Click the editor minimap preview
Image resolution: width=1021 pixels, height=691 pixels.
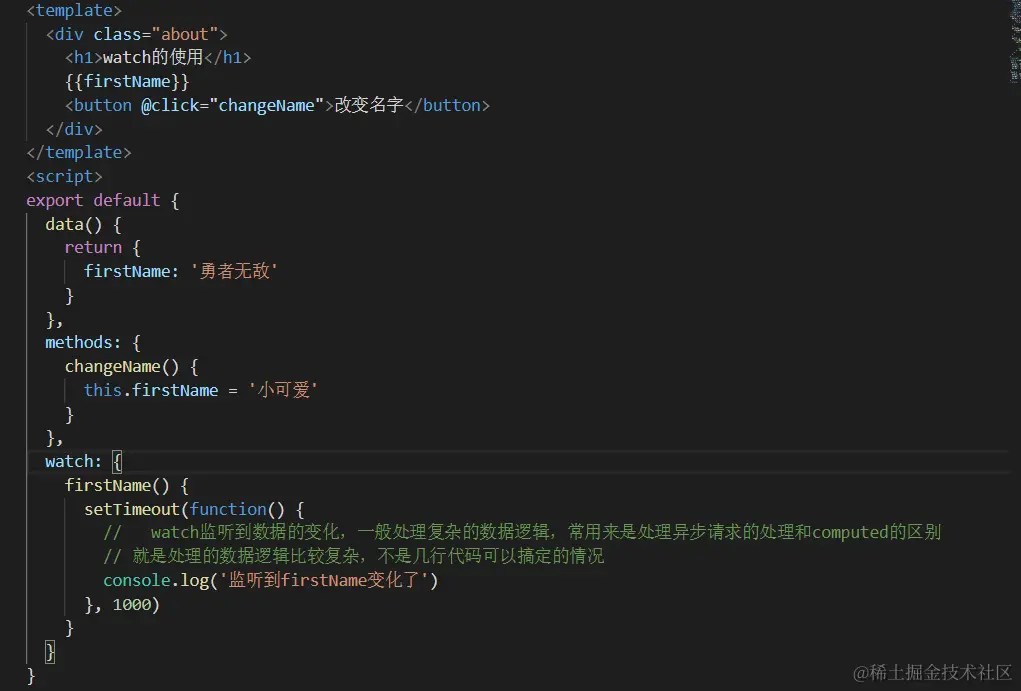click(1014, 42)
